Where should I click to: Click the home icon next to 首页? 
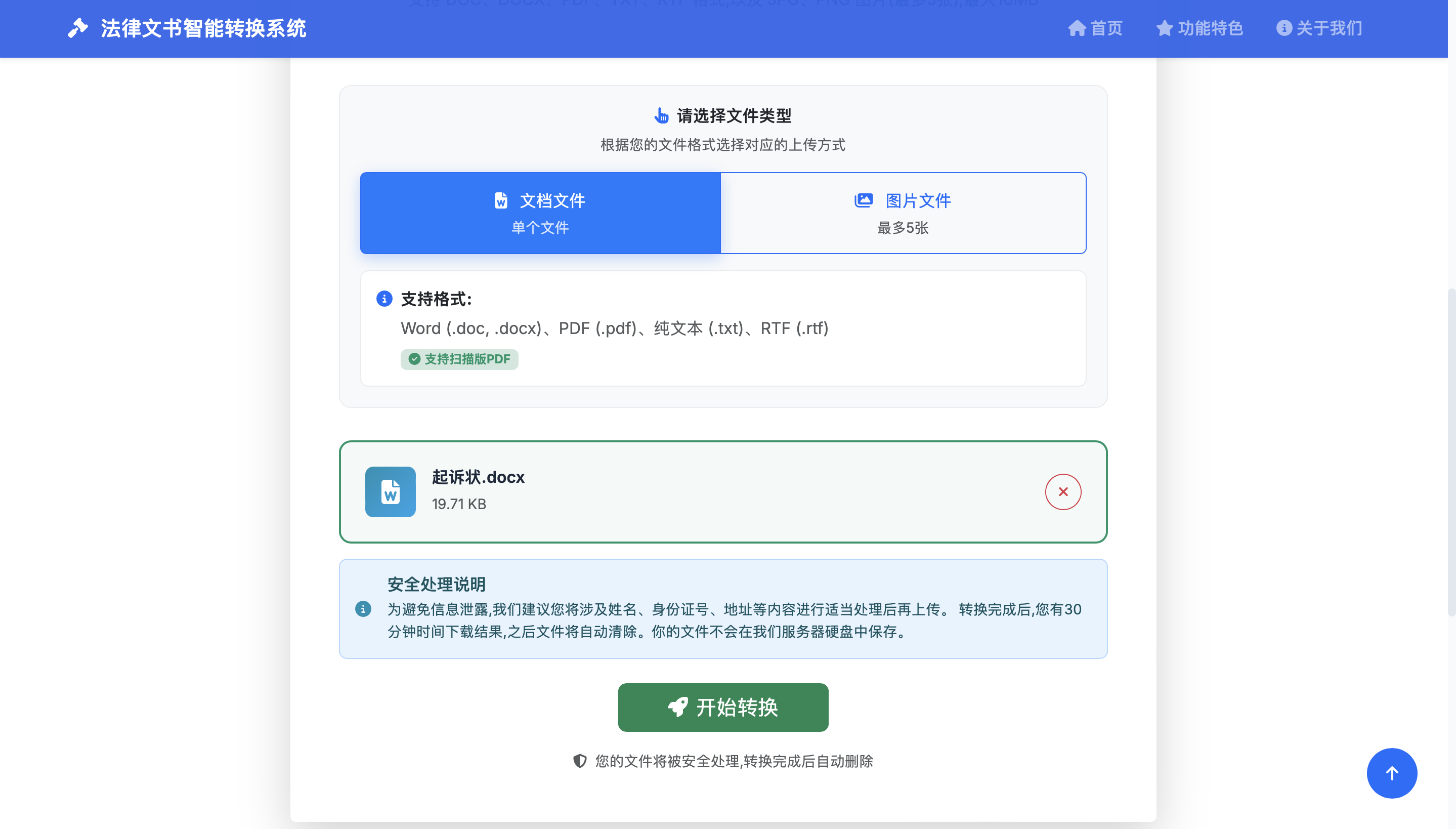coord(1077,28)
